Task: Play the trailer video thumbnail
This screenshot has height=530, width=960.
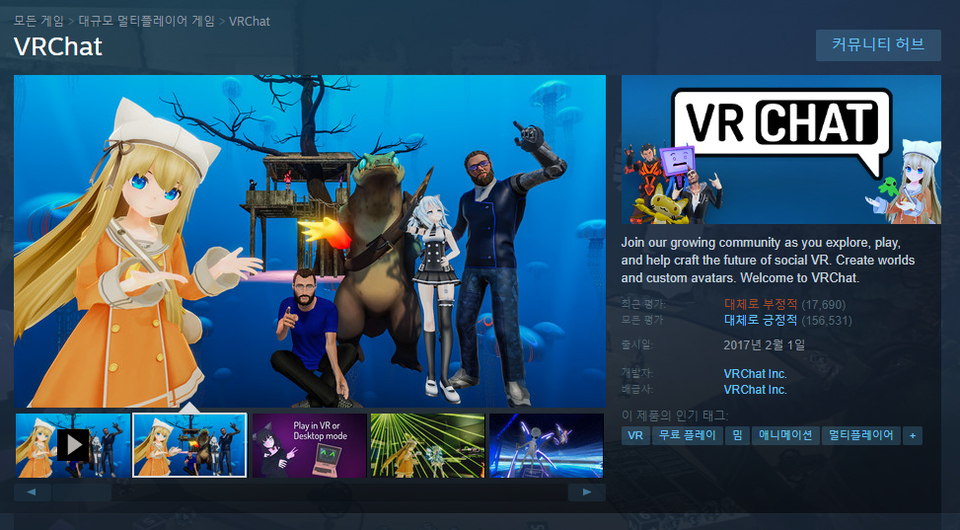Action: coord(72,445)
